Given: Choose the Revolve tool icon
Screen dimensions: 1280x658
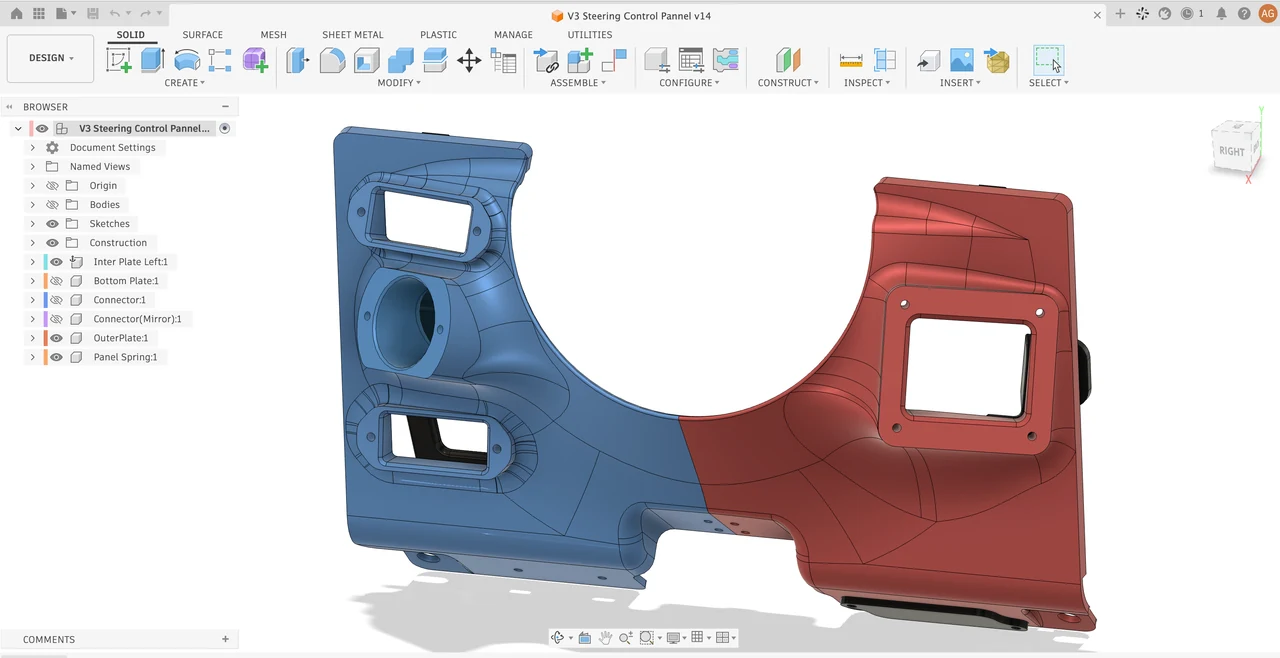Looking at the screenshot, I should (x=187, y=60).
